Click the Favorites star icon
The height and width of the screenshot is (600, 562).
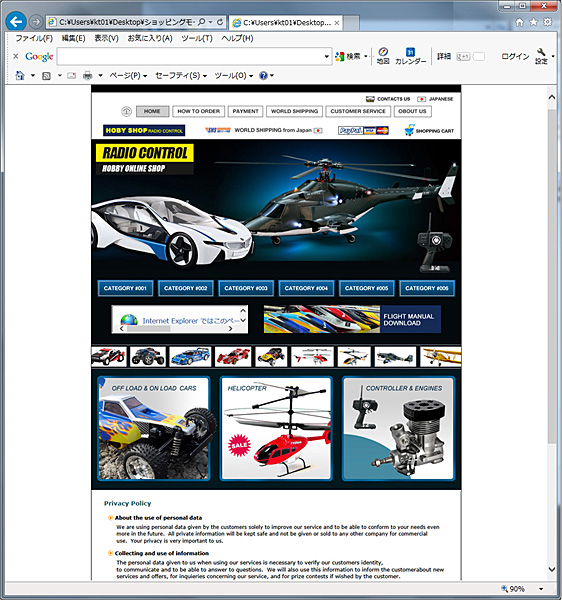pos(533,22)
